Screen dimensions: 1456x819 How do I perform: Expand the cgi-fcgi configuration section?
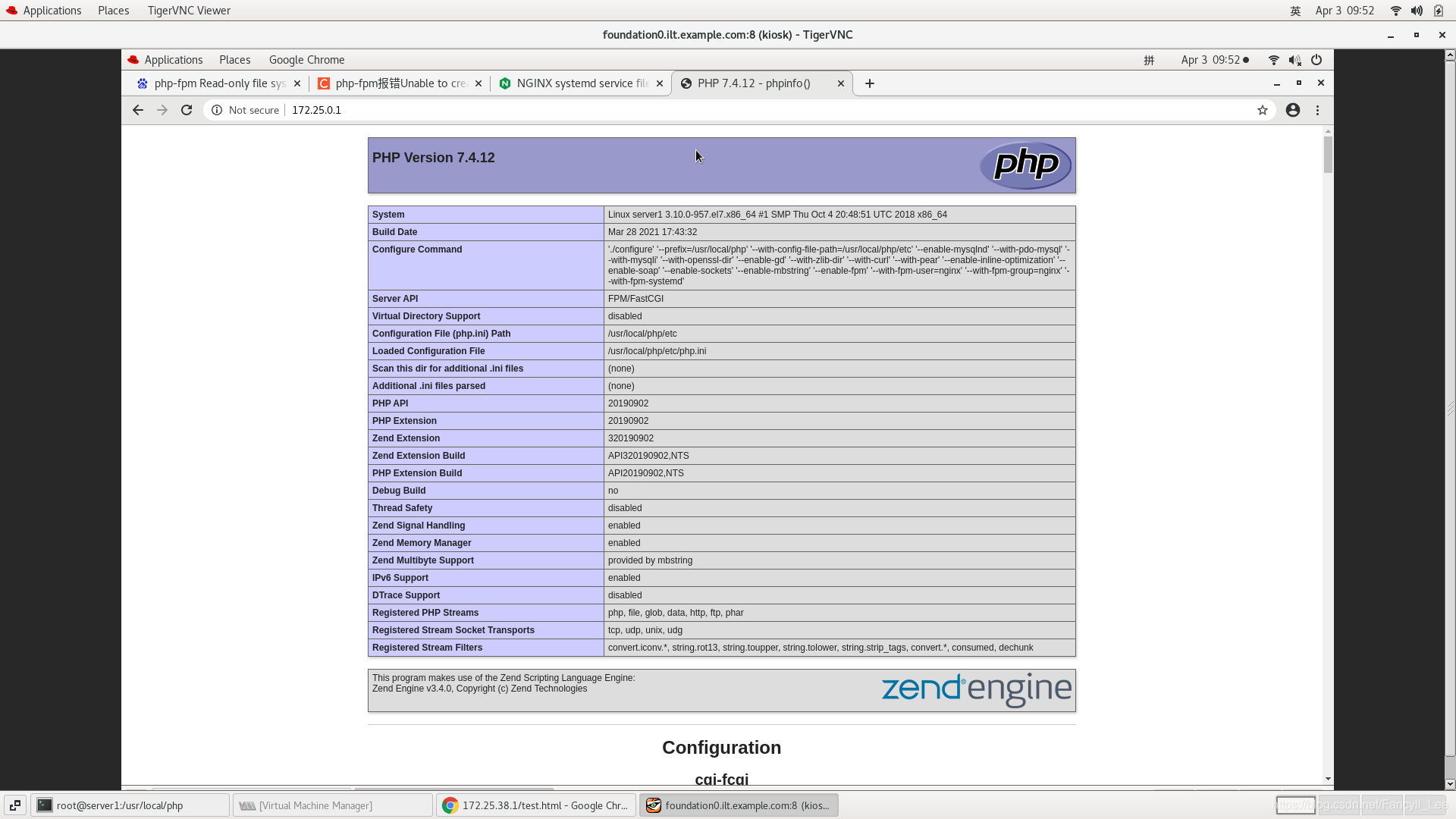[722, 780]
